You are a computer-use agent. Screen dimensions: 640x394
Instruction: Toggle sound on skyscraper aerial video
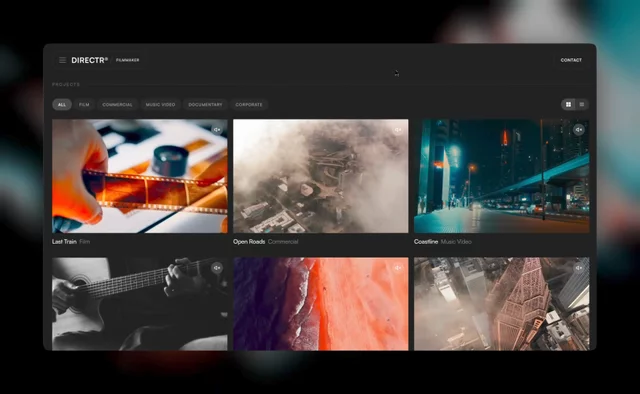coord(579,268)
